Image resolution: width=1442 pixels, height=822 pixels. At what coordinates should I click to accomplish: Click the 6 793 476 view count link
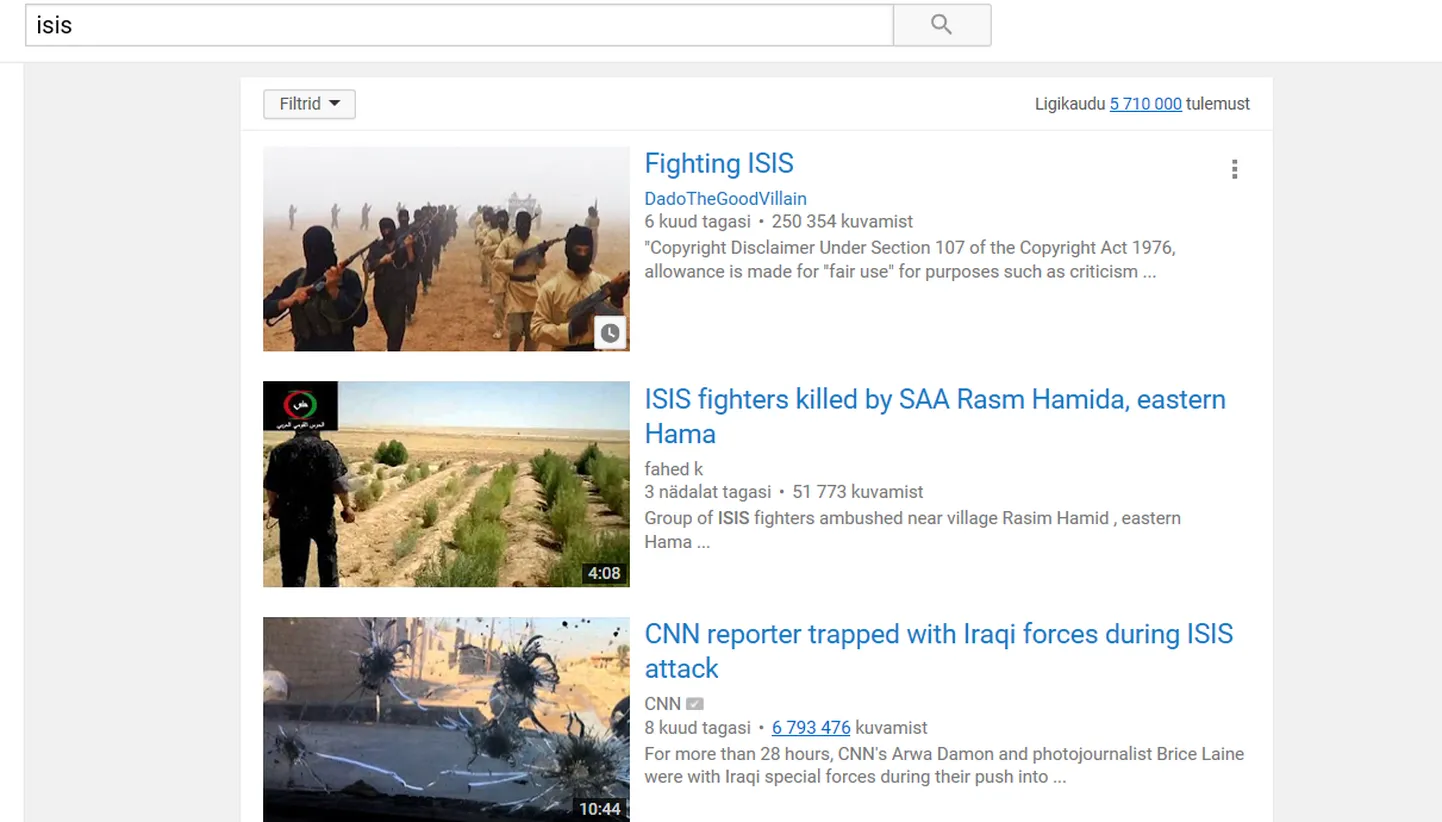click(x=811, y=728)
